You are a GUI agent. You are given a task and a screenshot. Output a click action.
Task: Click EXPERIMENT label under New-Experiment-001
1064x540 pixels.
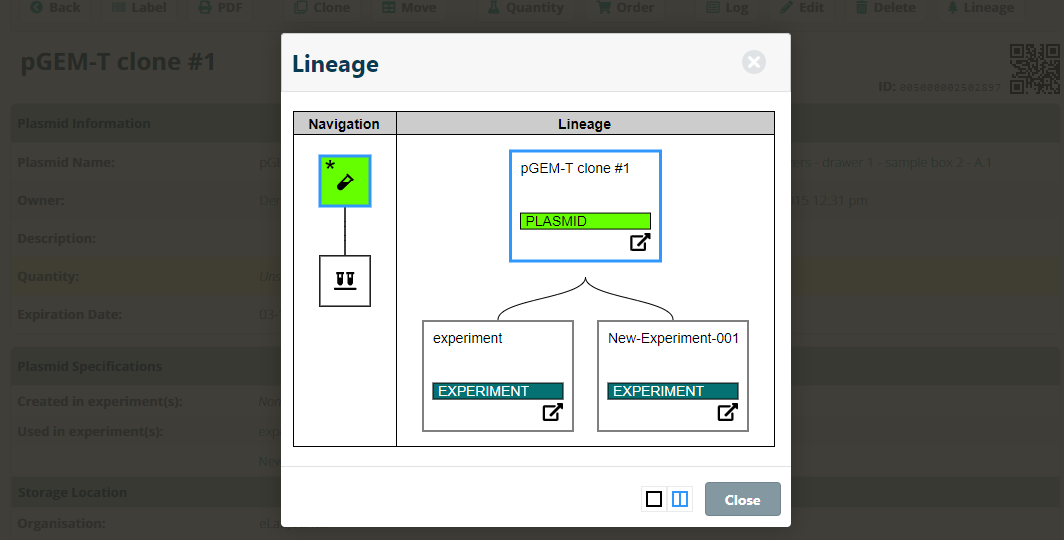672,391
